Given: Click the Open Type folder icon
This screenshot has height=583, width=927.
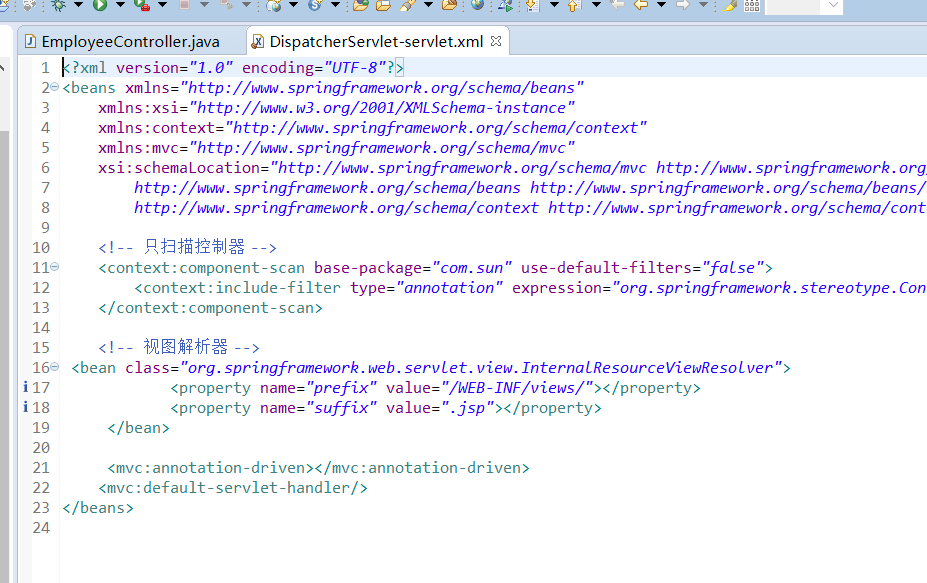Looking at the screenshot, I should coord(361,5).
